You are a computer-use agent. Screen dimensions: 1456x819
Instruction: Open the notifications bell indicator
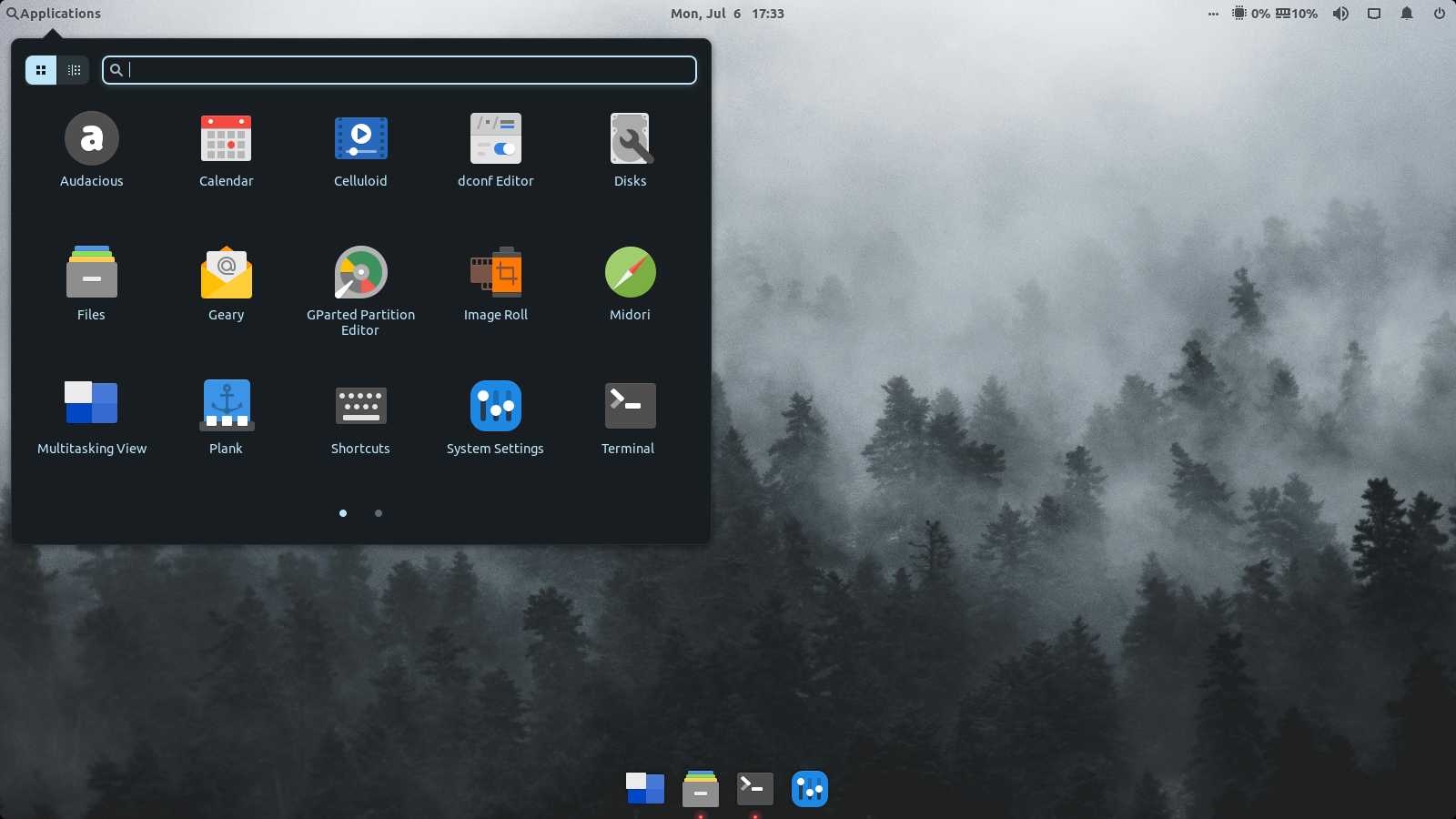pos(1407,14)
